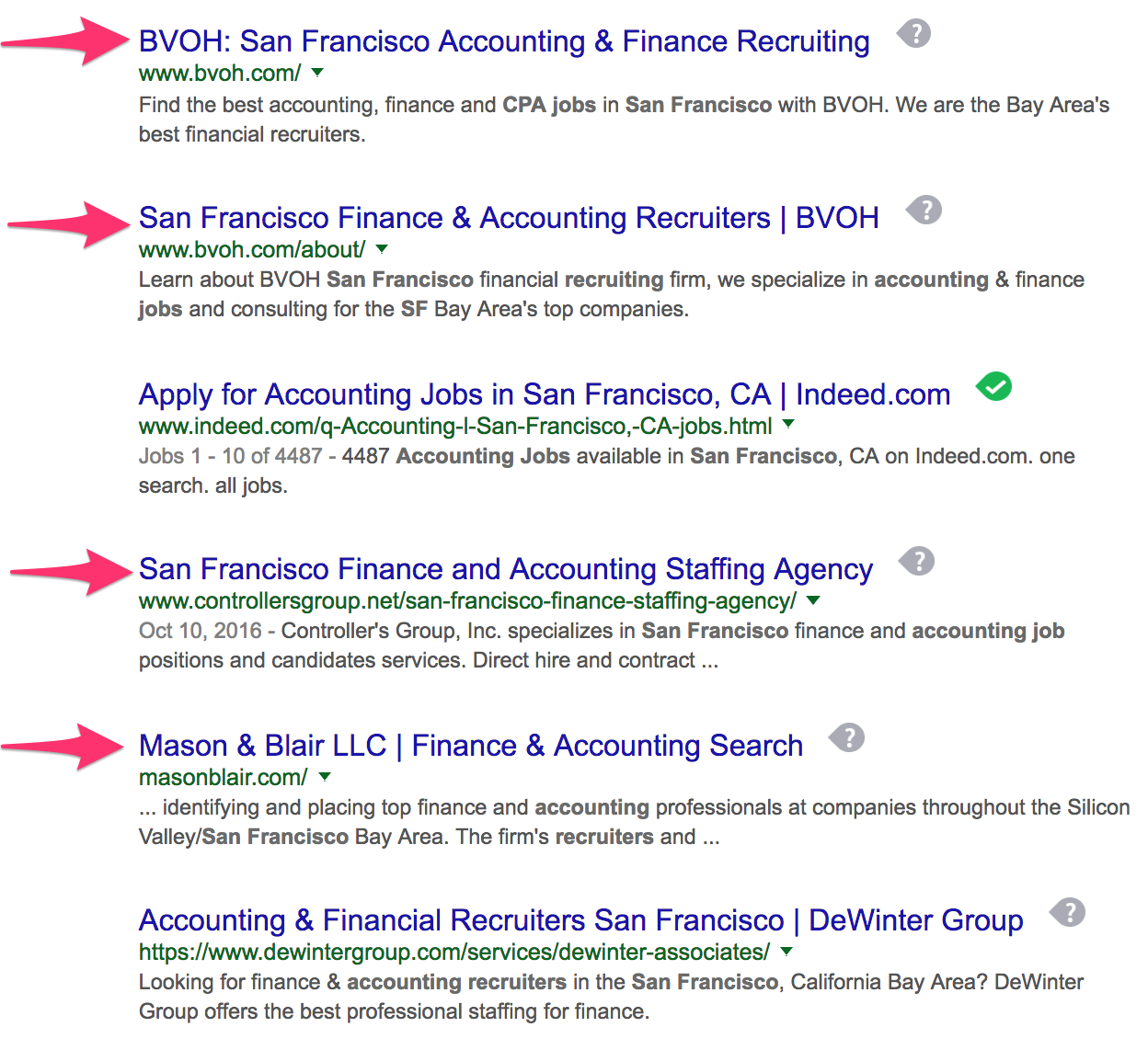Open the dropdown arrow next to www.bvoh.com/about/

pos(382,248)
